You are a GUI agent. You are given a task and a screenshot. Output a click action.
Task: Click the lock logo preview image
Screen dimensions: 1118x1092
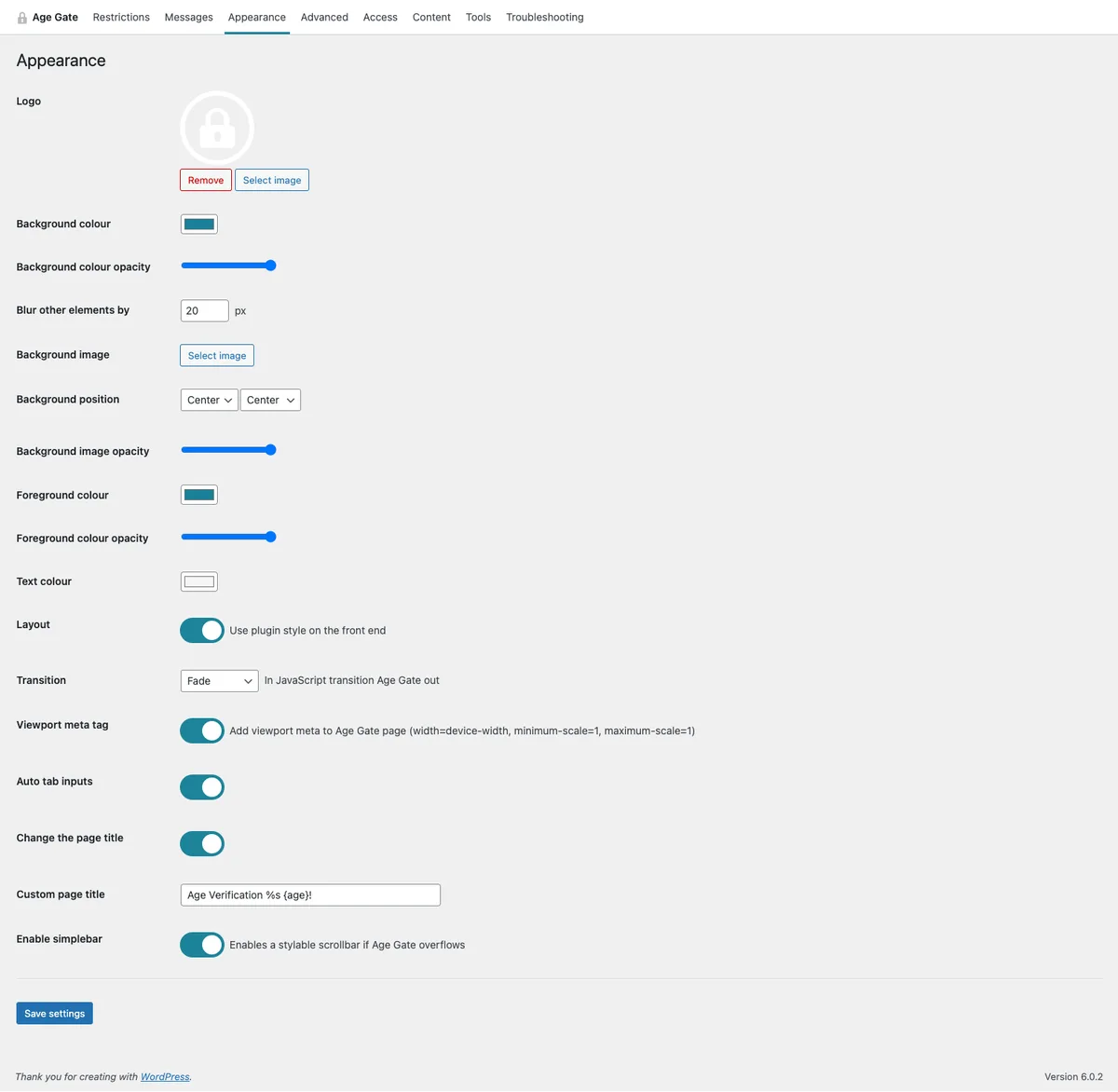(x=217, y=128)
